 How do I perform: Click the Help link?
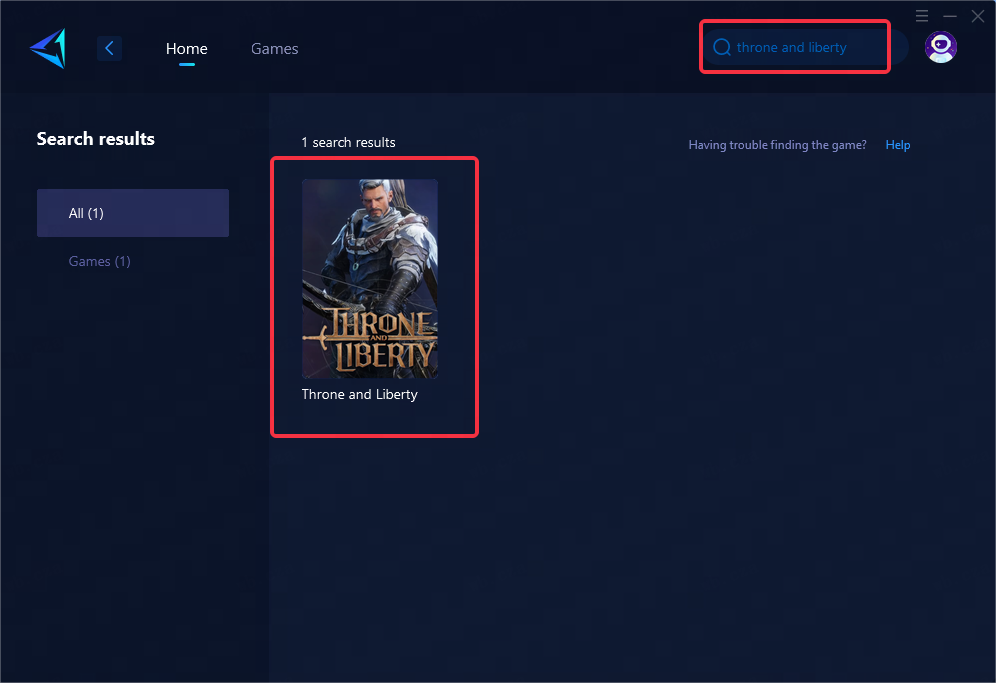click(x=898, y=145)
